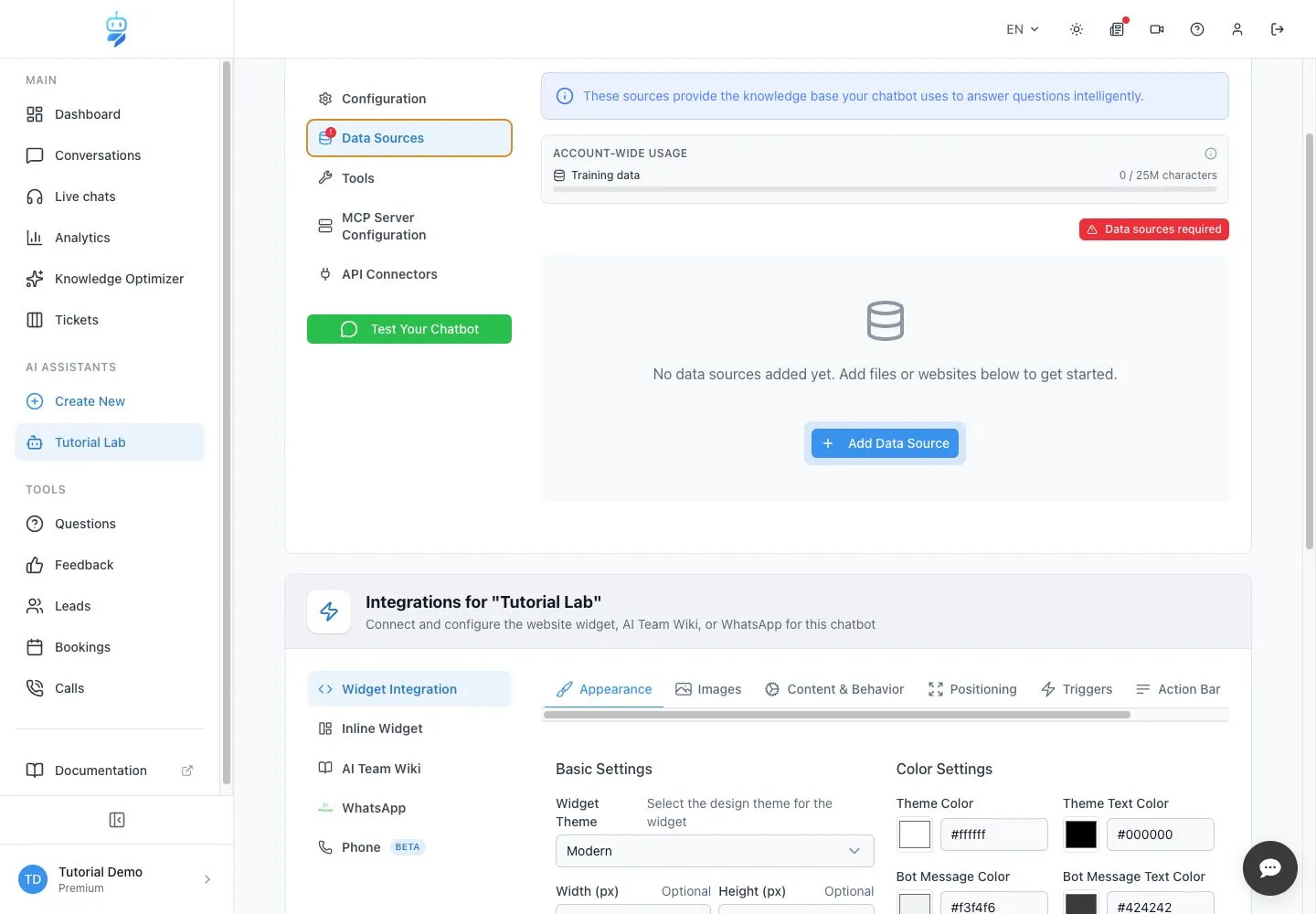Click the Theme Color white swatch
Screen dimensions: 1316x914
click(x=915, y=834)
